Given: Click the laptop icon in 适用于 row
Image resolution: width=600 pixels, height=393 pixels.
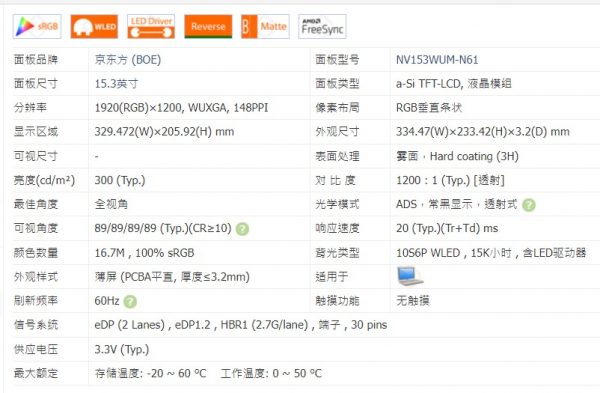Looking at the screenshot, I should pos(410,276).
